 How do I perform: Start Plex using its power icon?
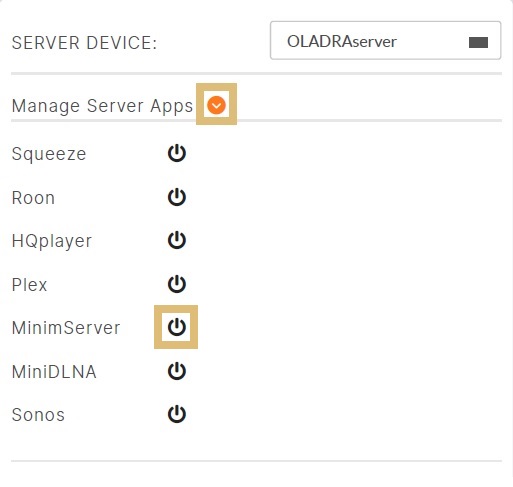click(177, 284)
